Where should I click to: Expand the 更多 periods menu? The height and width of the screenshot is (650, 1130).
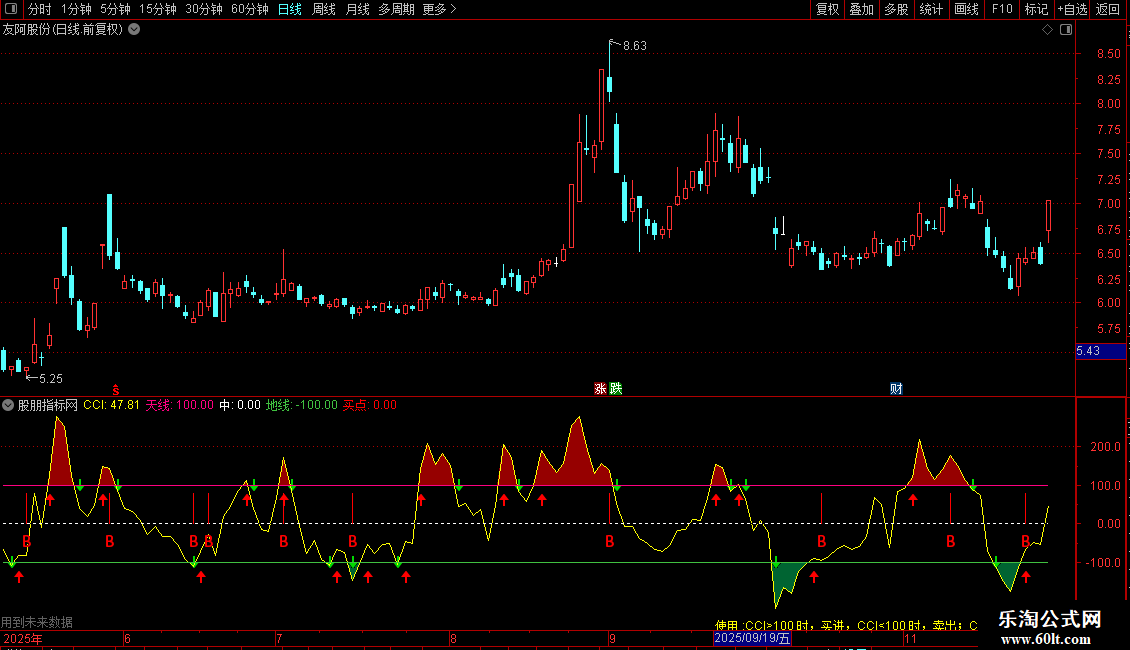440,9
